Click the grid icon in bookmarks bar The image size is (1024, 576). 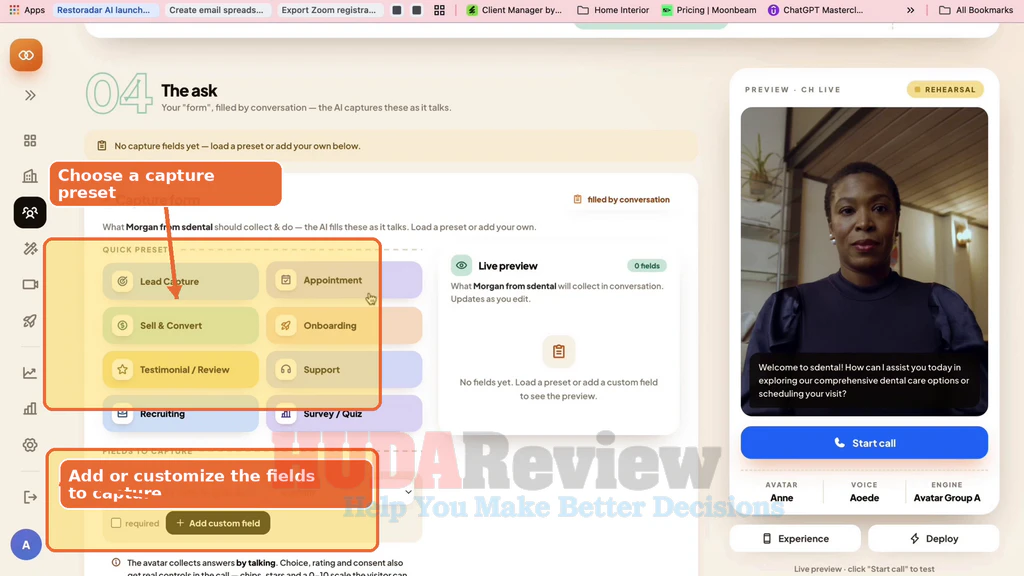click(440, 10)
